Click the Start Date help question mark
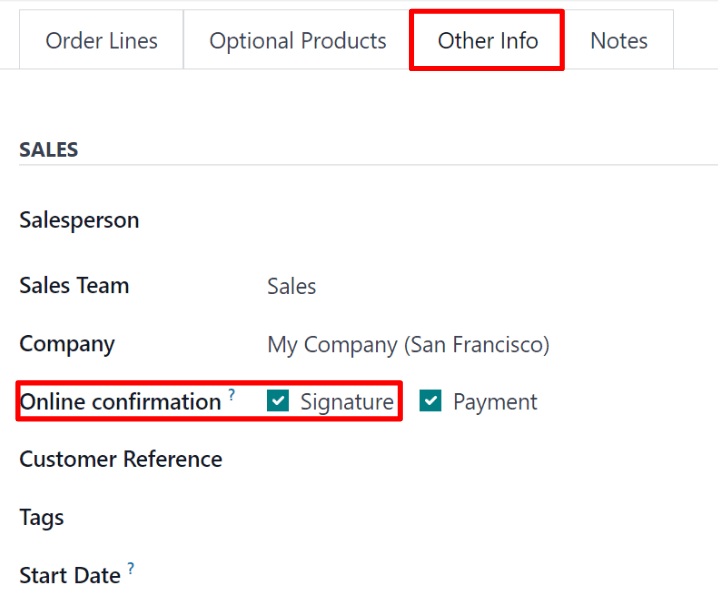The image size is (718, 605). 131,569
